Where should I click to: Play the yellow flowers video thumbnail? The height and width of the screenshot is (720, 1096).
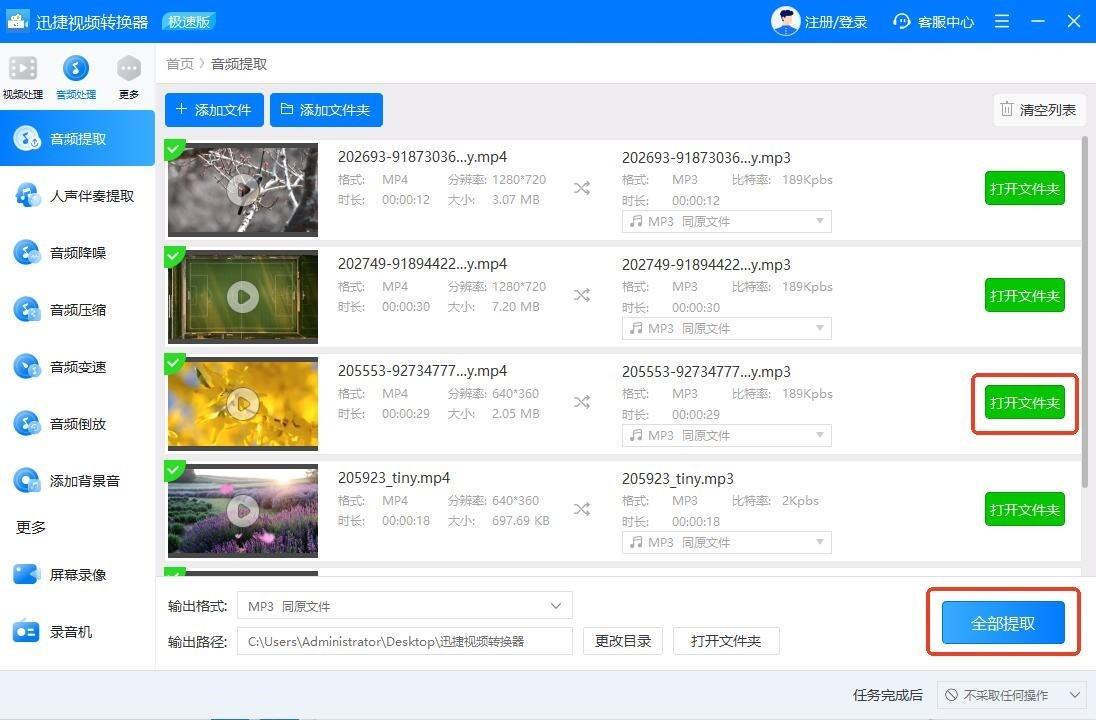pos(242,403)
